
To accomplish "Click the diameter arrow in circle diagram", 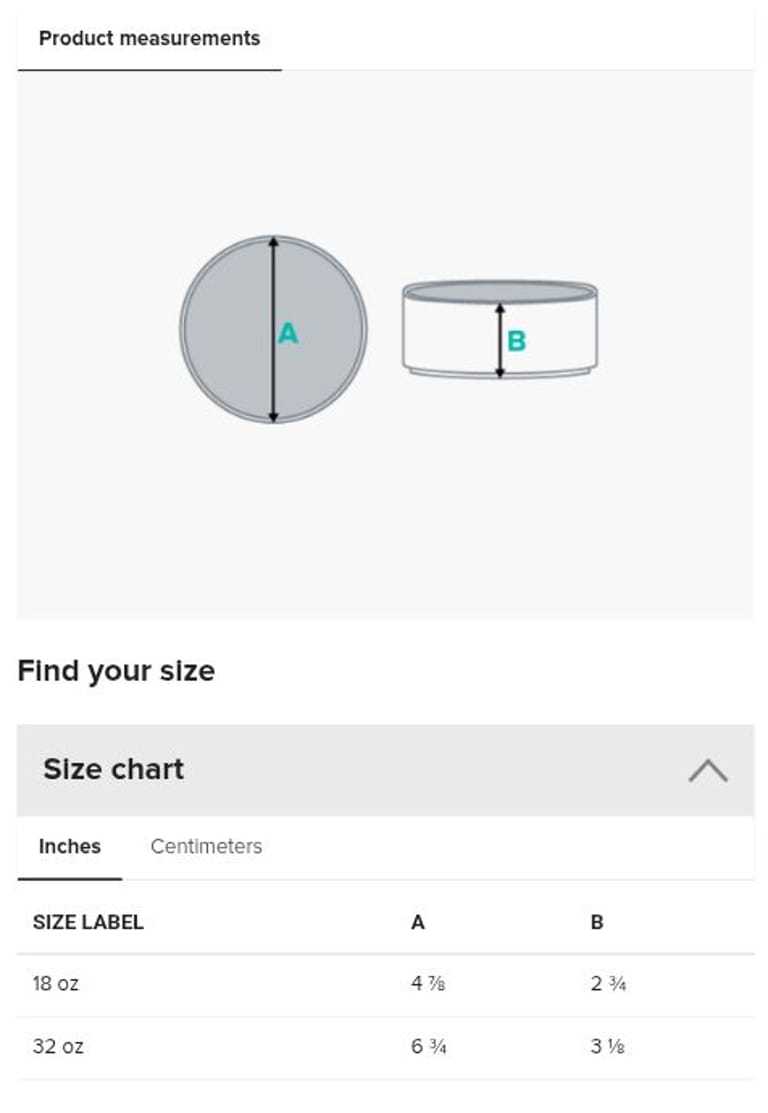I will [x=273, y=380].
